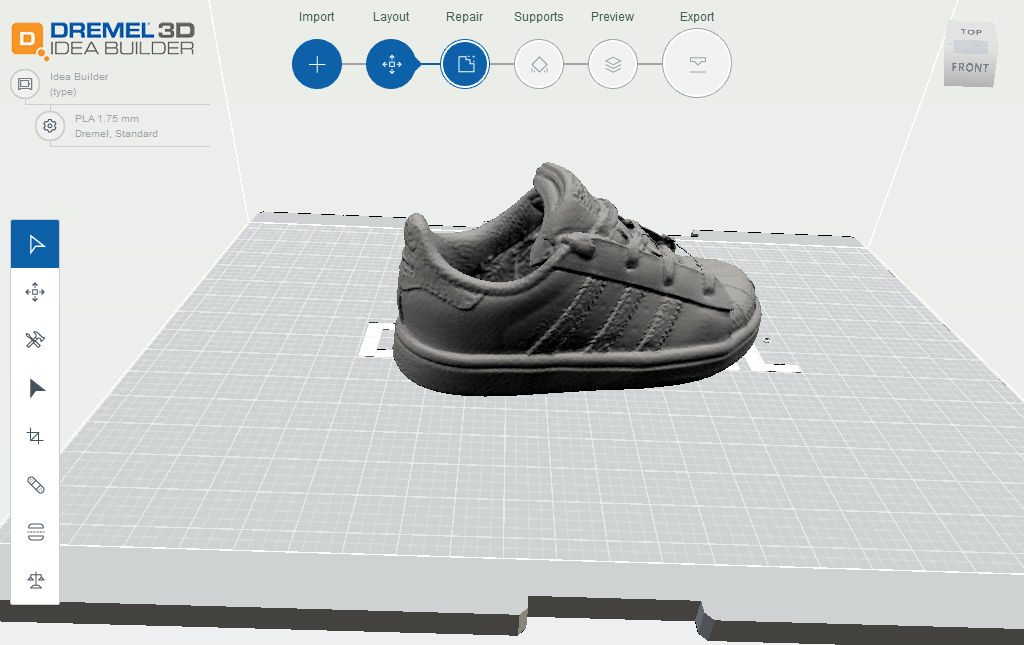Switch to the Repair stage
Image resolution: width=1024 pixels, height=645 pixels.
(465, 63)
